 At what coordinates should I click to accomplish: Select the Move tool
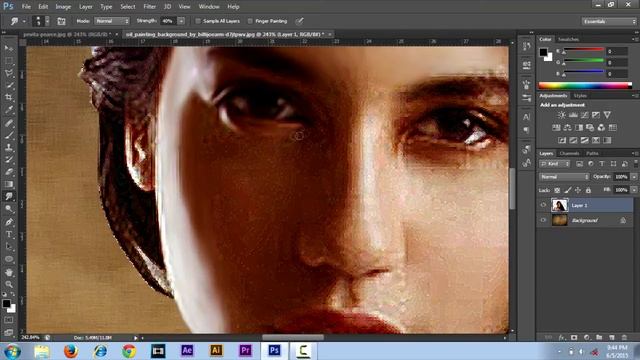[x=9, y=48]
